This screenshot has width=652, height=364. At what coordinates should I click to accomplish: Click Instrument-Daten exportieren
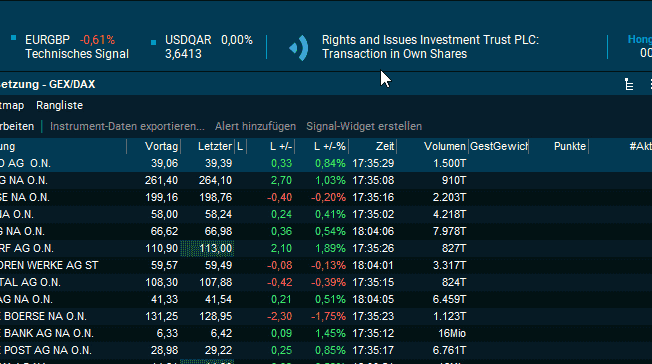pyautogui.click(x=127, y=126)
